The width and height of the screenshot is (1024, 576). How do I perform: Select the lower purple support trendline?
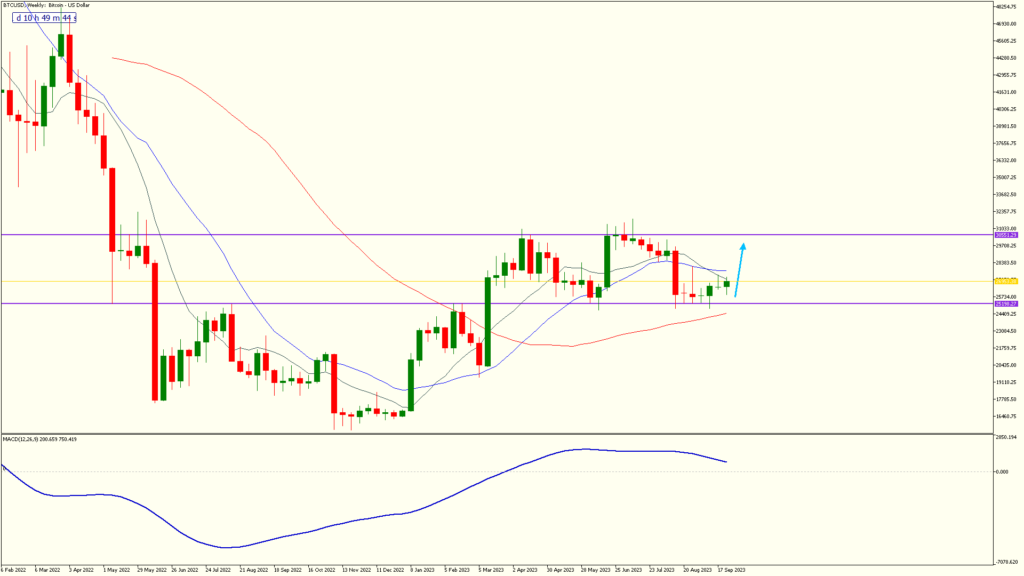[400, 304]
